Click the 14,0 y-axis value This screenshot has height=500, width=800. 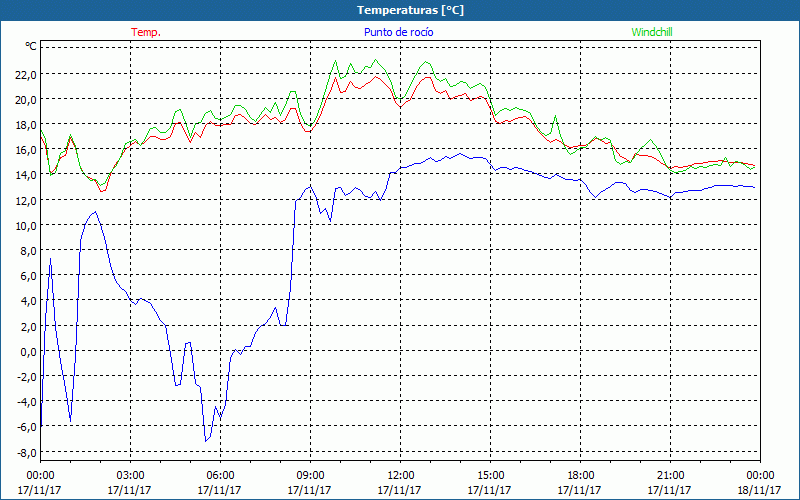(x=26, y=175)
